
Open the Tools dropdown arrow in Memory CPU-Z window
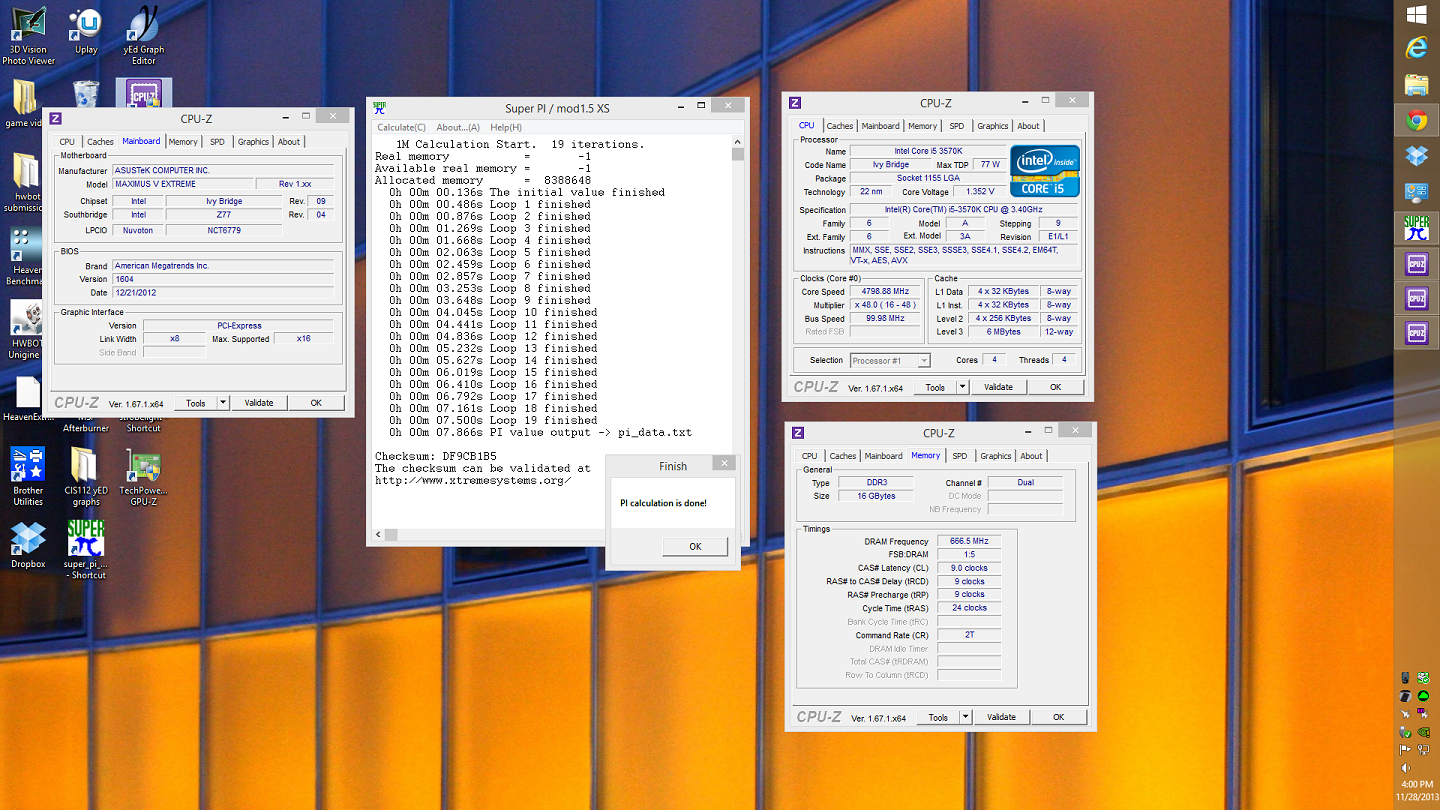pos(966,717)
